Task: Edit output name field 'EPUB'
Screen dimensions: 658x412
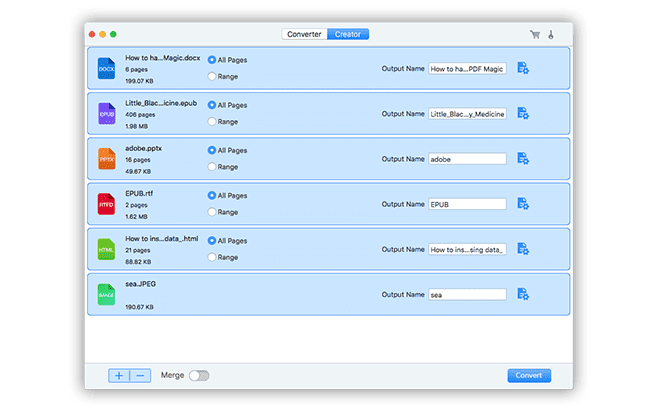Action: click(467, 204)
